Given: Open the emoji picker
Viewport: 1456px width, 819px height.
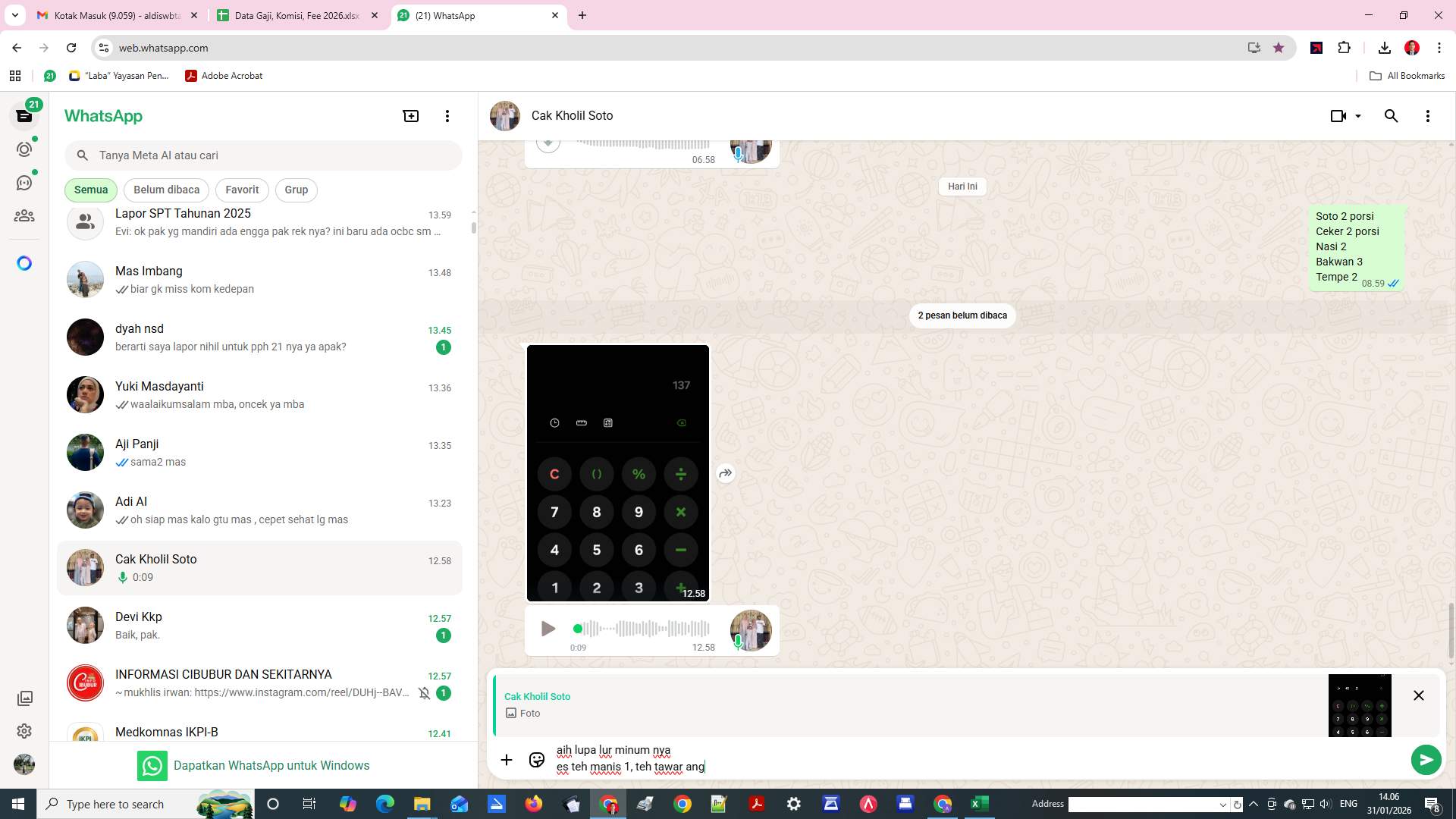Looking at the screenshot, I should pos(536,759).
